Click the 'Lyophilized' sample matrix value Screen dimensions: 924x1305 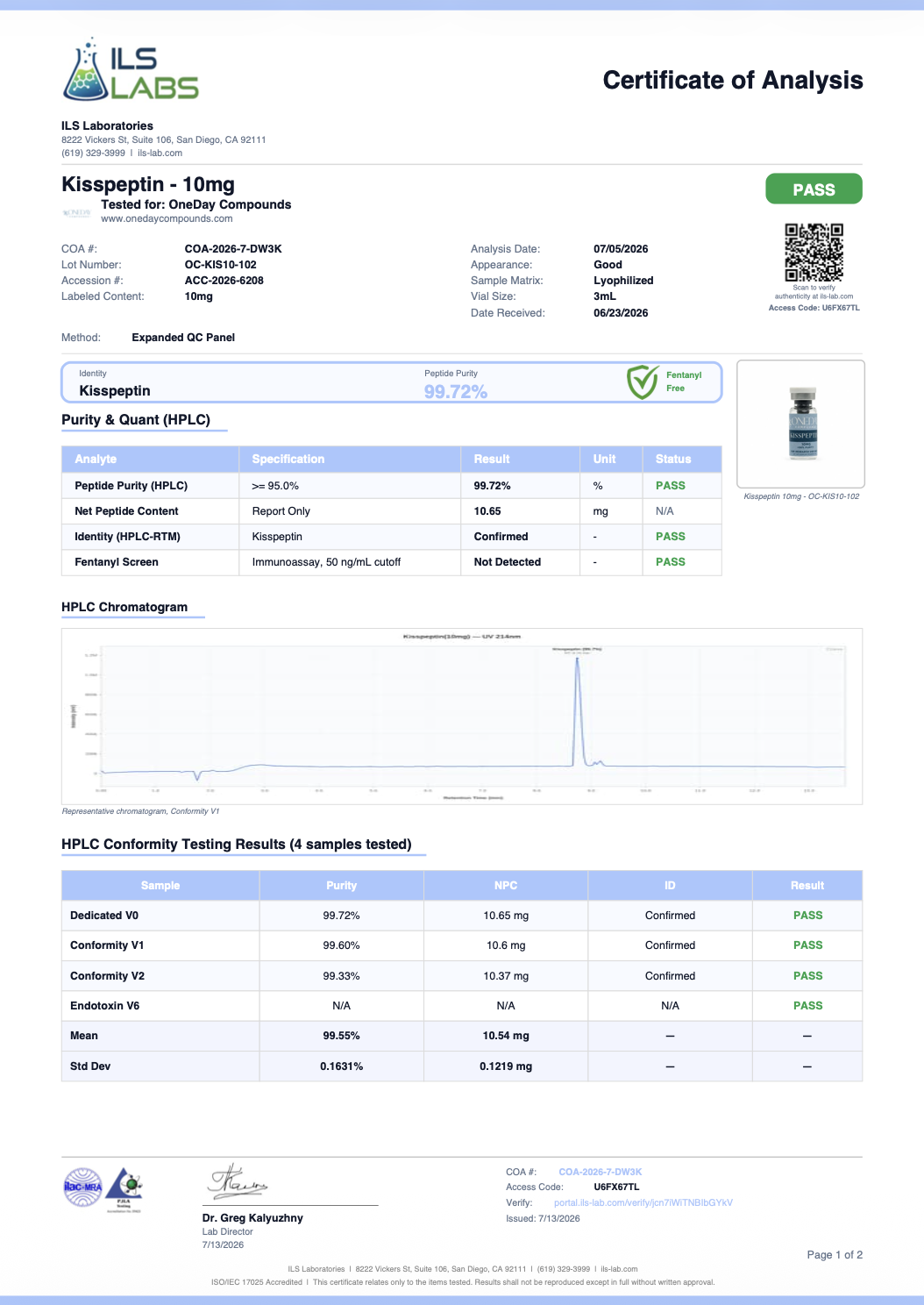pos(623,281)
